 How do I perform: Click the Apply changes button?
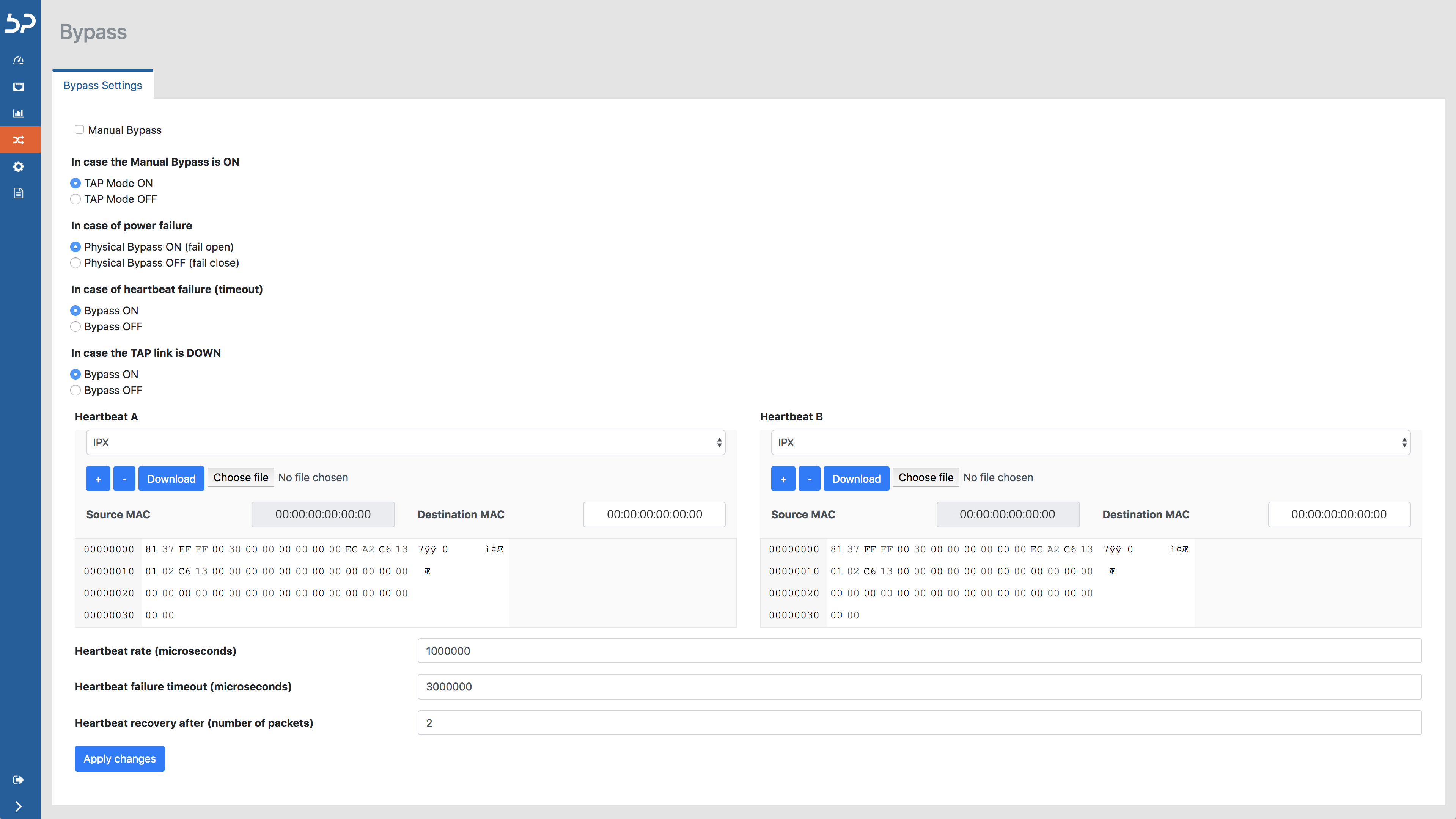[x=119, y=759]
